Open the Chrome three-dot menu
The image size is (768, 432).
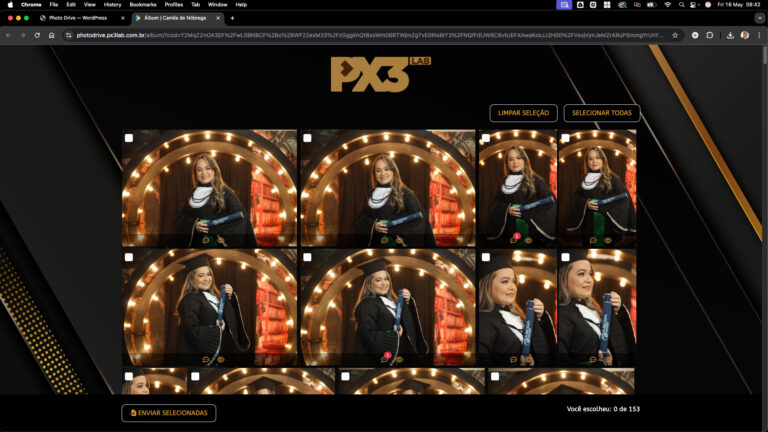pos(759,35)
